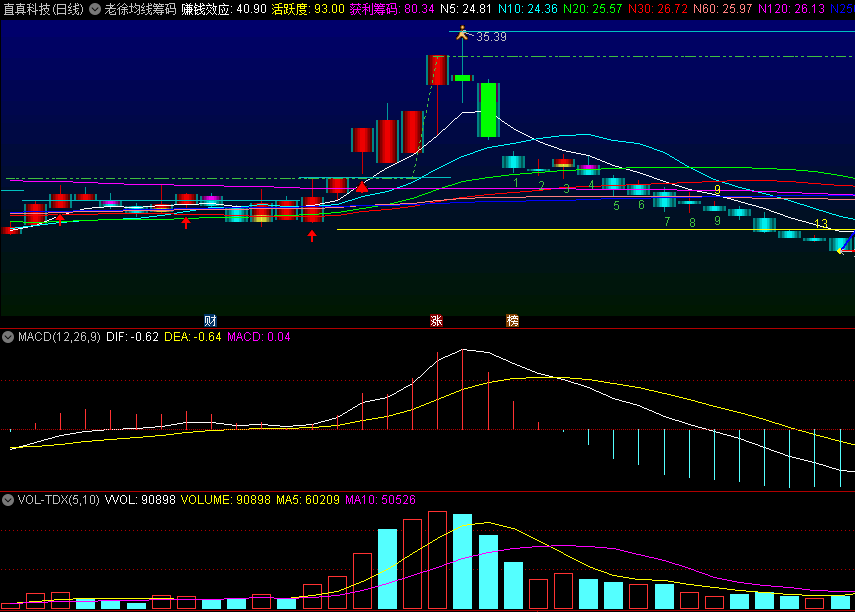Click the 老徐均线筹码 indicator name
Viewport: 855px width, 612px height.
tap(141, 9)
